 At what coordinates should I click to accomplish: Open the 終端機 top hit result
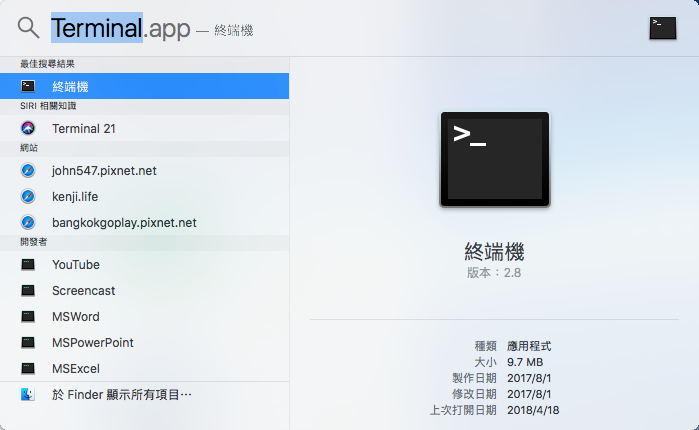coord(144,86)
